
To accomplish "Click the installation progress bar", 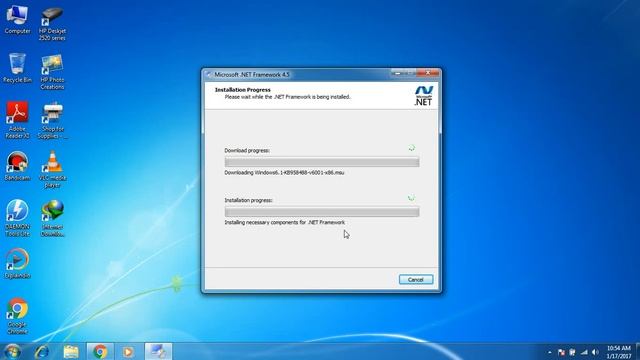I will pos(322,212).
